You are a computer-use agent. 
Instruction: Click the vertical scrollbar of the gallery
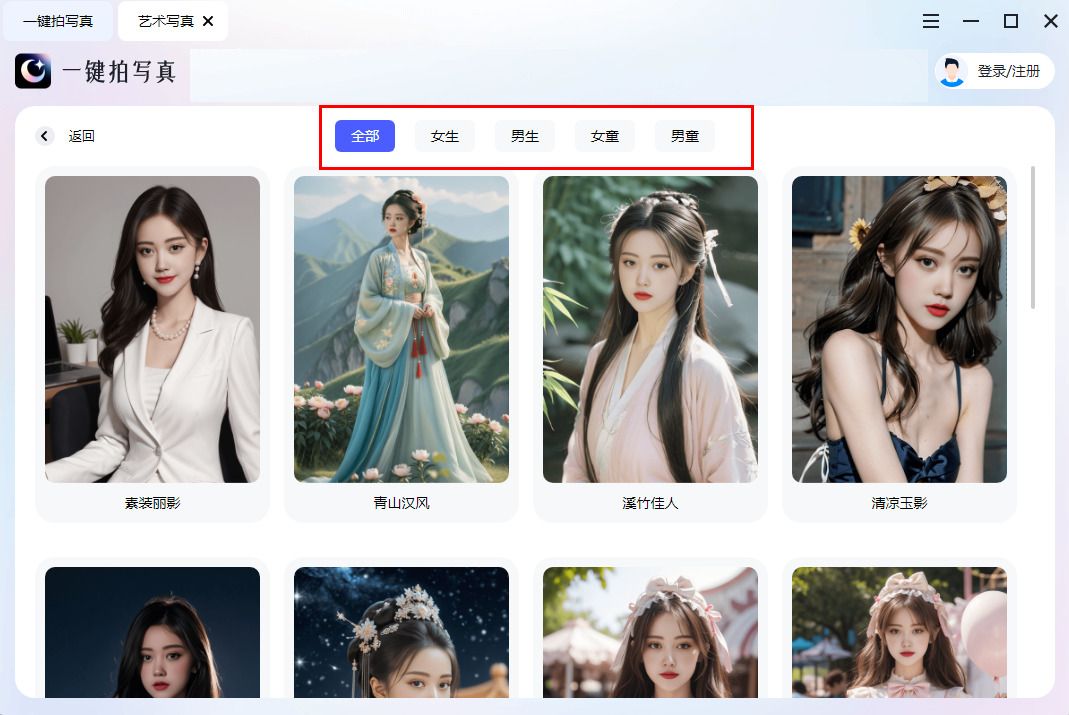[1033, 237]
